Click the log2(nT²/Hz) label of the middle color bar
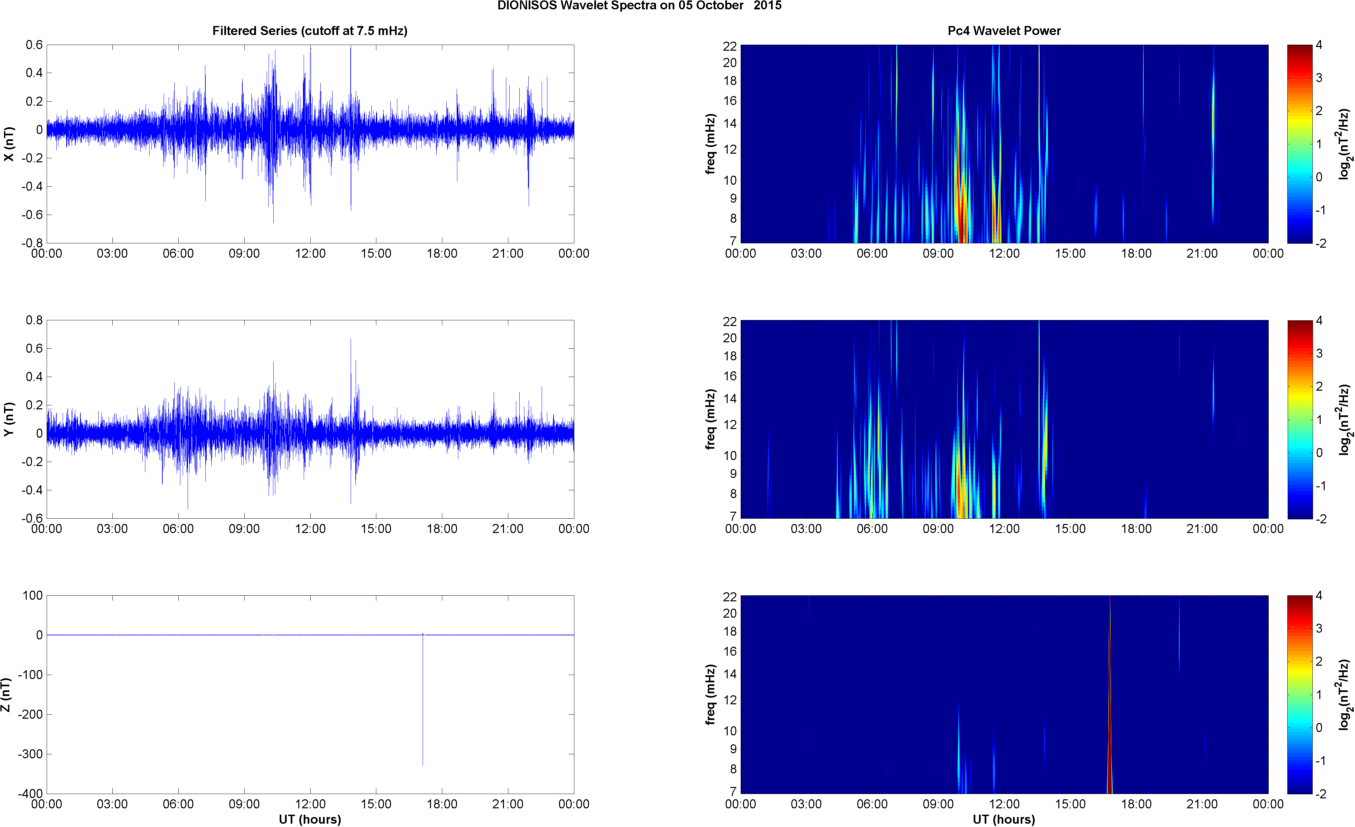Screen dimensions: 1355x827 tap(1346, 419)
